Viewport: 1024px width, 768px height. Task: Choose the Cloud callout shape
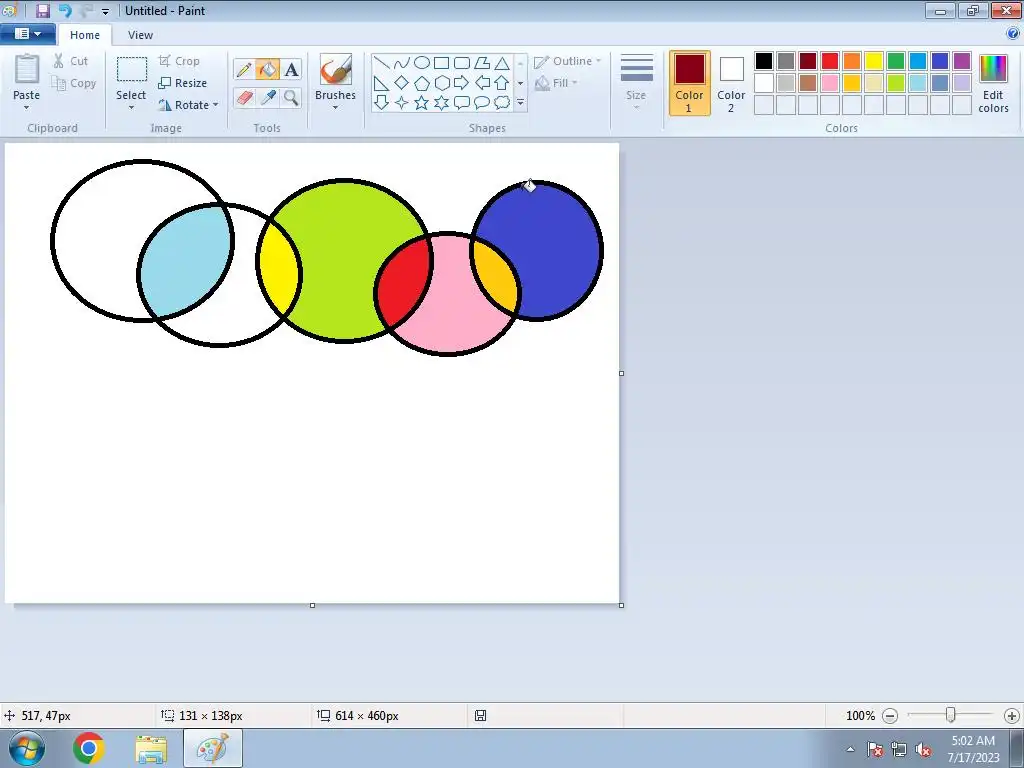pyautogui.click(x=502, y=103)
